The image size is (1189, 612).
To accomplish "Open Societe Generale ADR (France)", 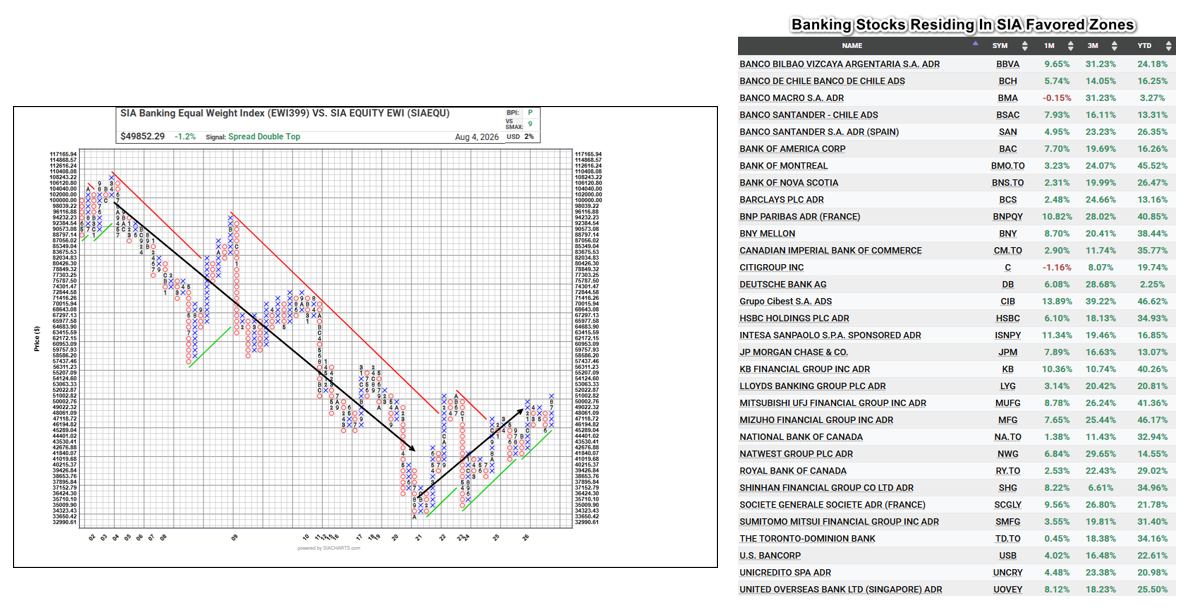I will point(833,505).
